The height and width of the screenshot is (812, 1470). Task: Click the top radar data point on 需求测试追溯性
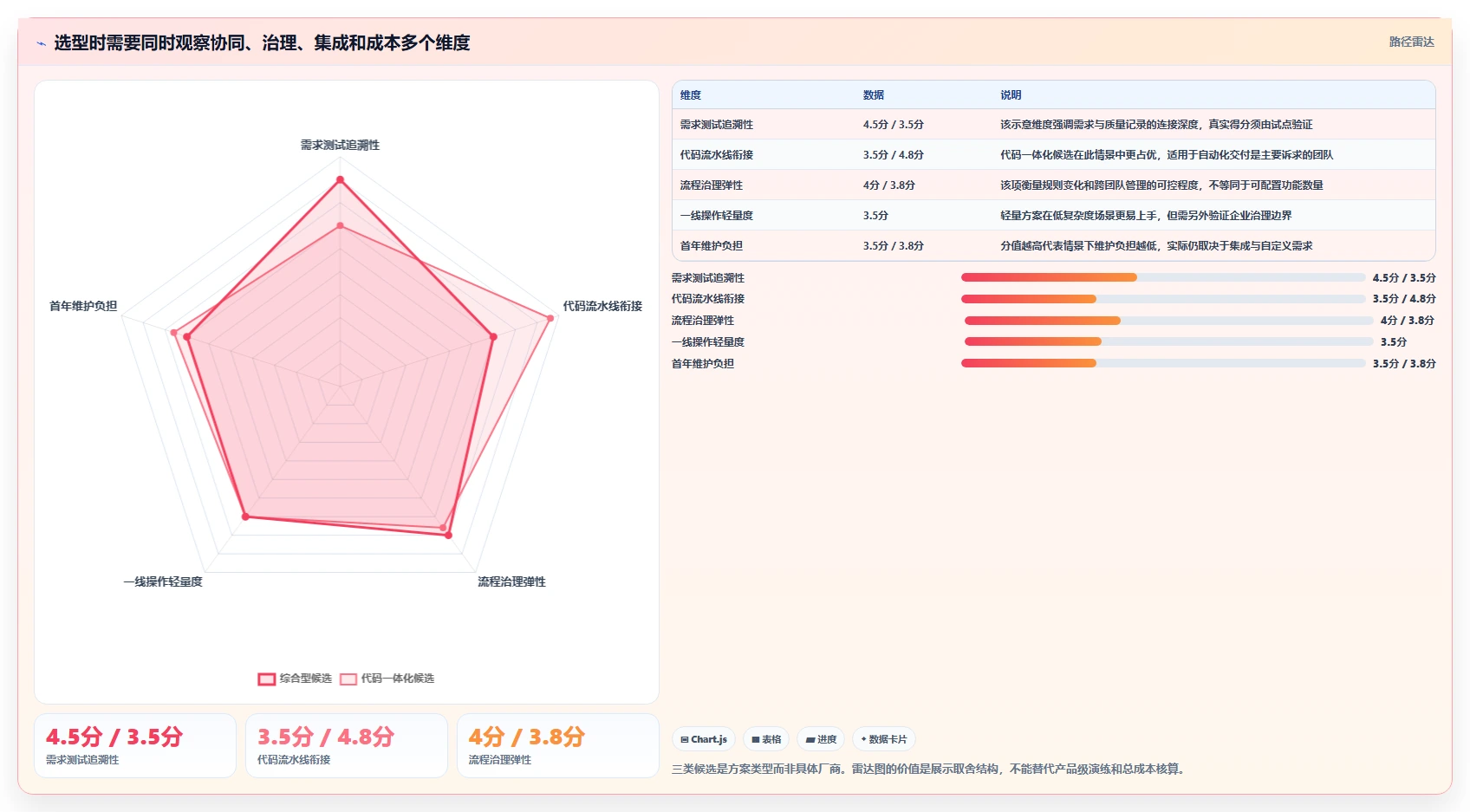[x=340, y=180]
